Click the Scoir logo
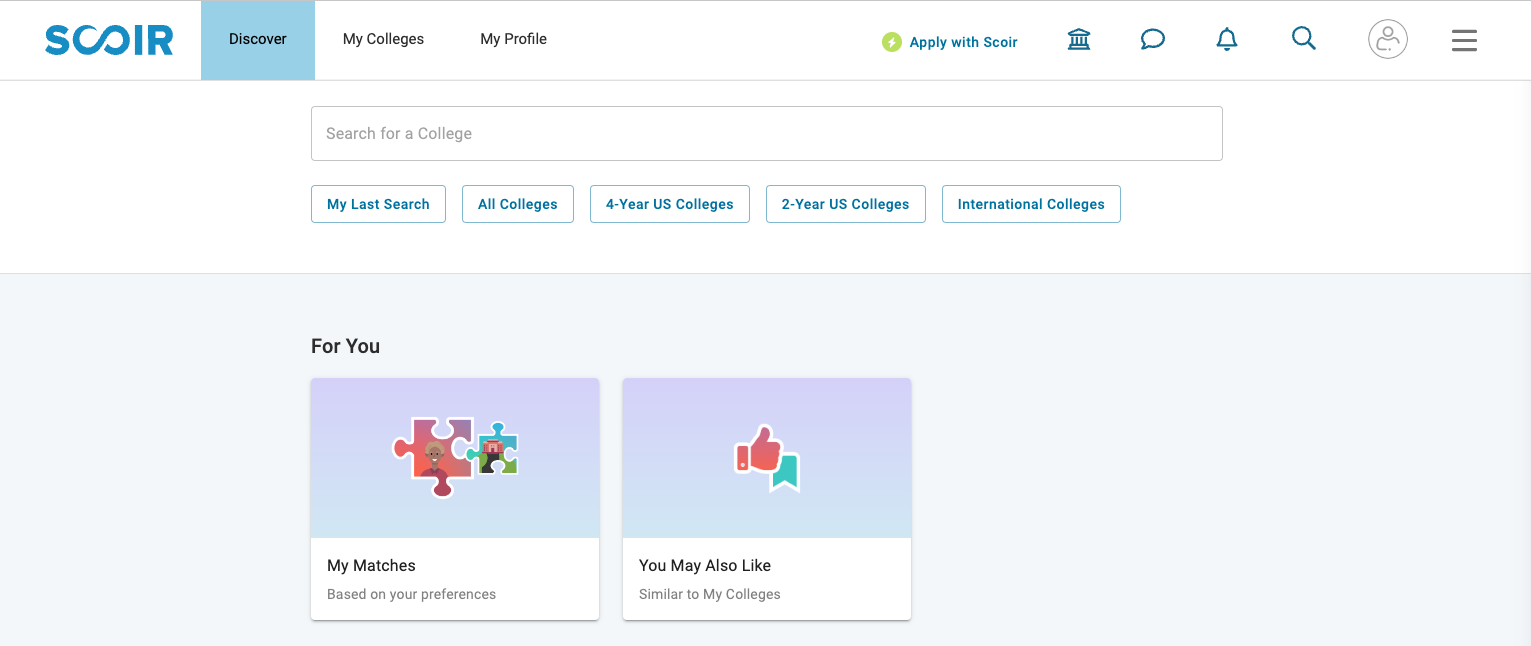1531x646 pixels. tap(108, 40)
